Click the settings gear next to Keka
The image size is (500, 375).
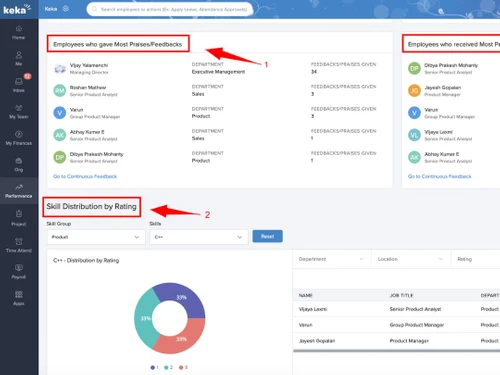(66, 9)
